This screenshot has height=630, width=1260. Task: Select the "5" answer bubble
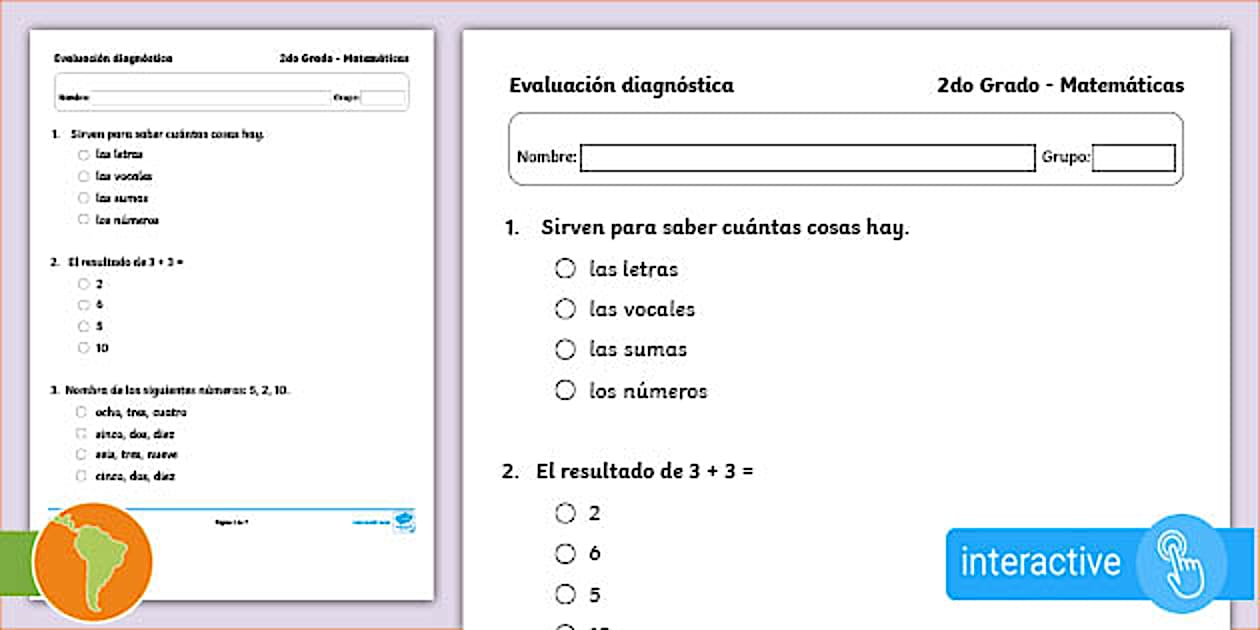565,593
